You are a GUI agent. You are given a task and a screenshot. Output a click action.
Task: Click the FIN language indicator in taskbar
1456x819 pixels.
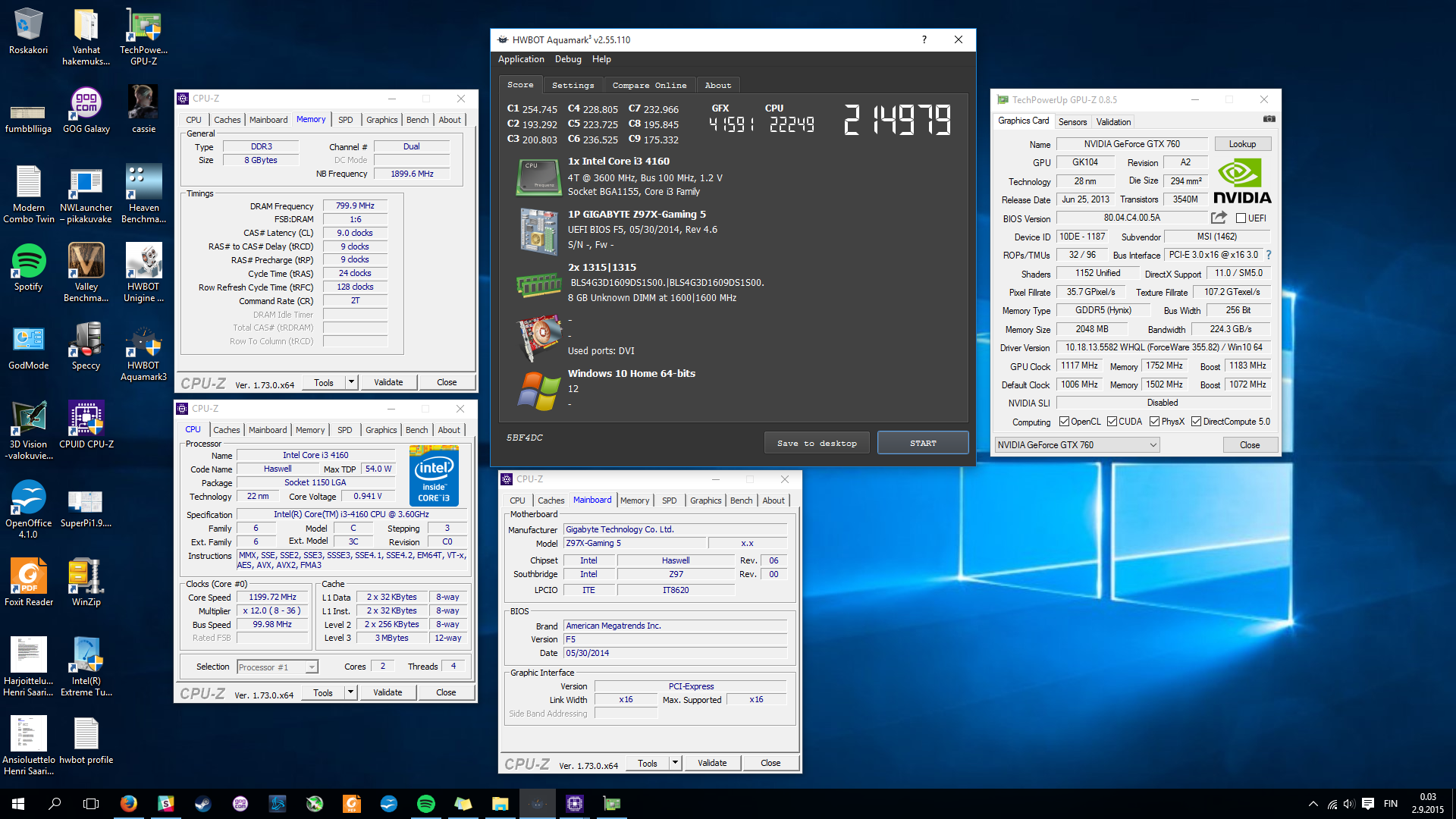[1391, 804]
